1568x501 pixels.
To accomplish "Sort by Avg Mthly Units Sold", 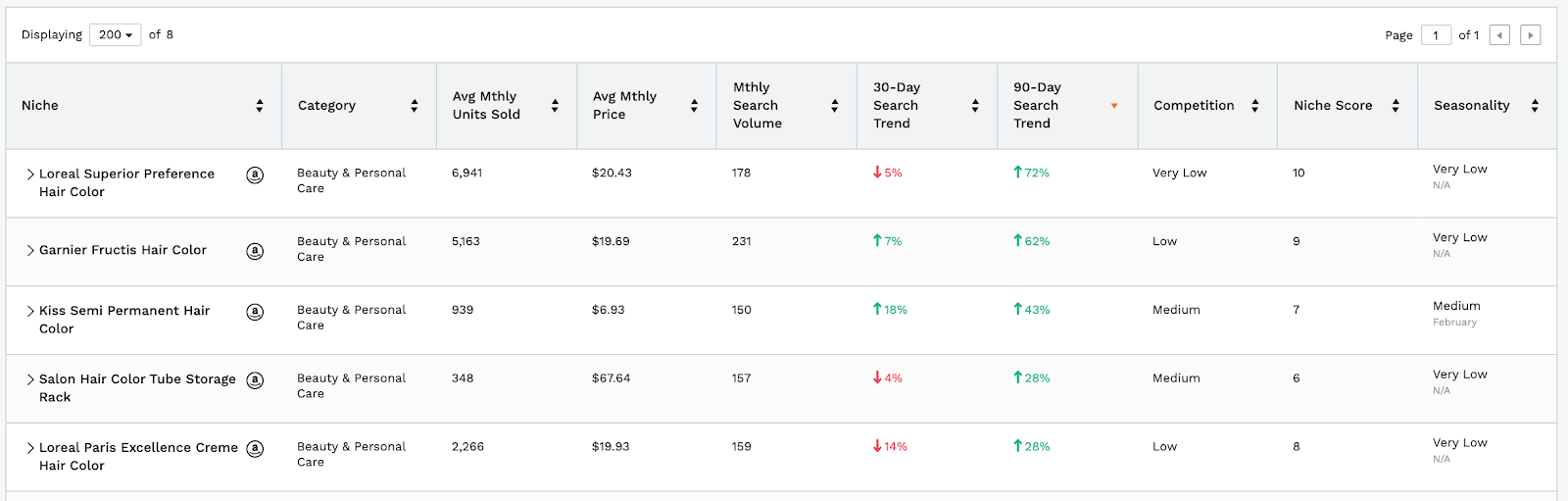I will pyautogui.click(x=555, y=106).
